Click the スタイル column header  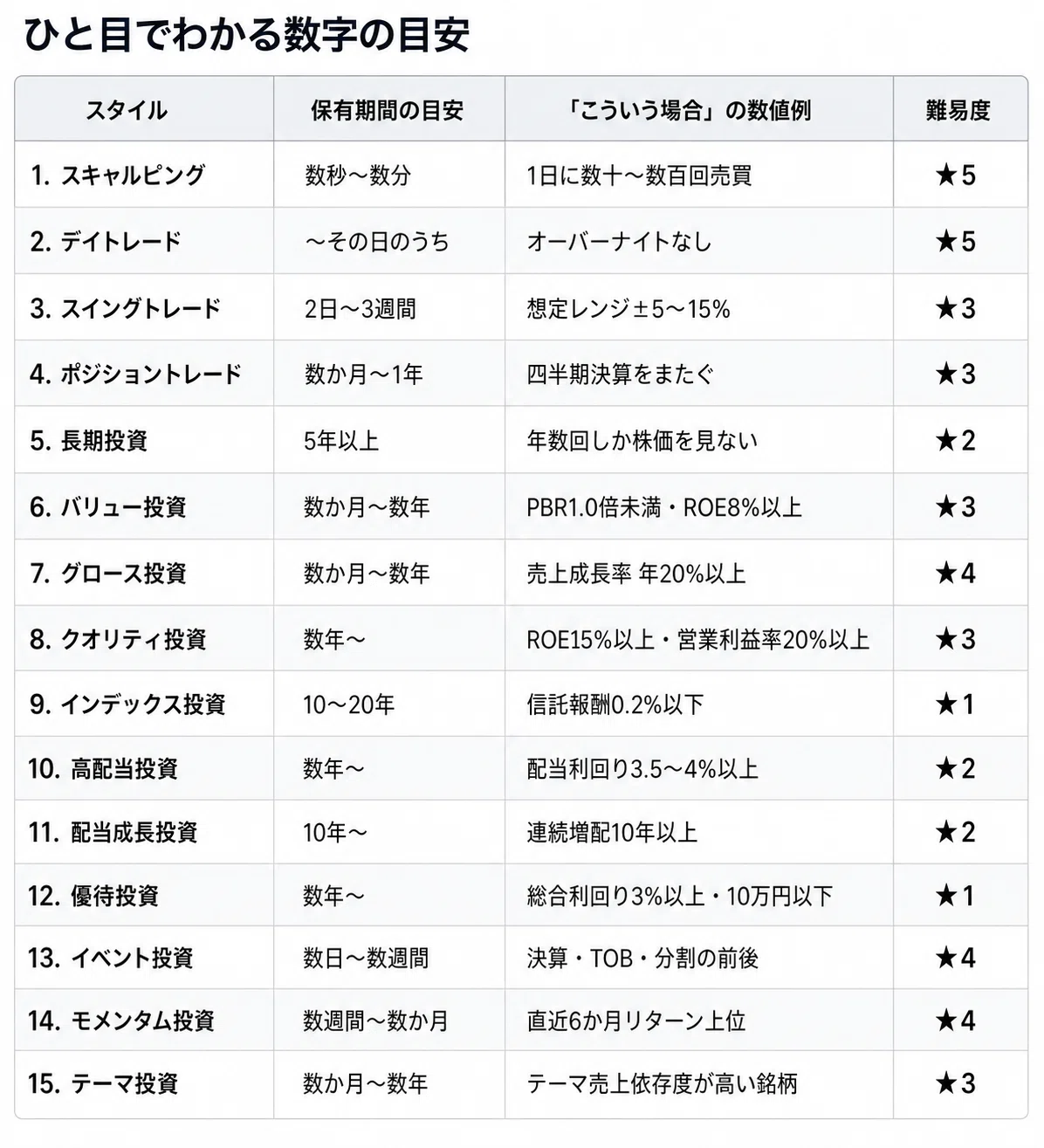[x=127, y=111]
